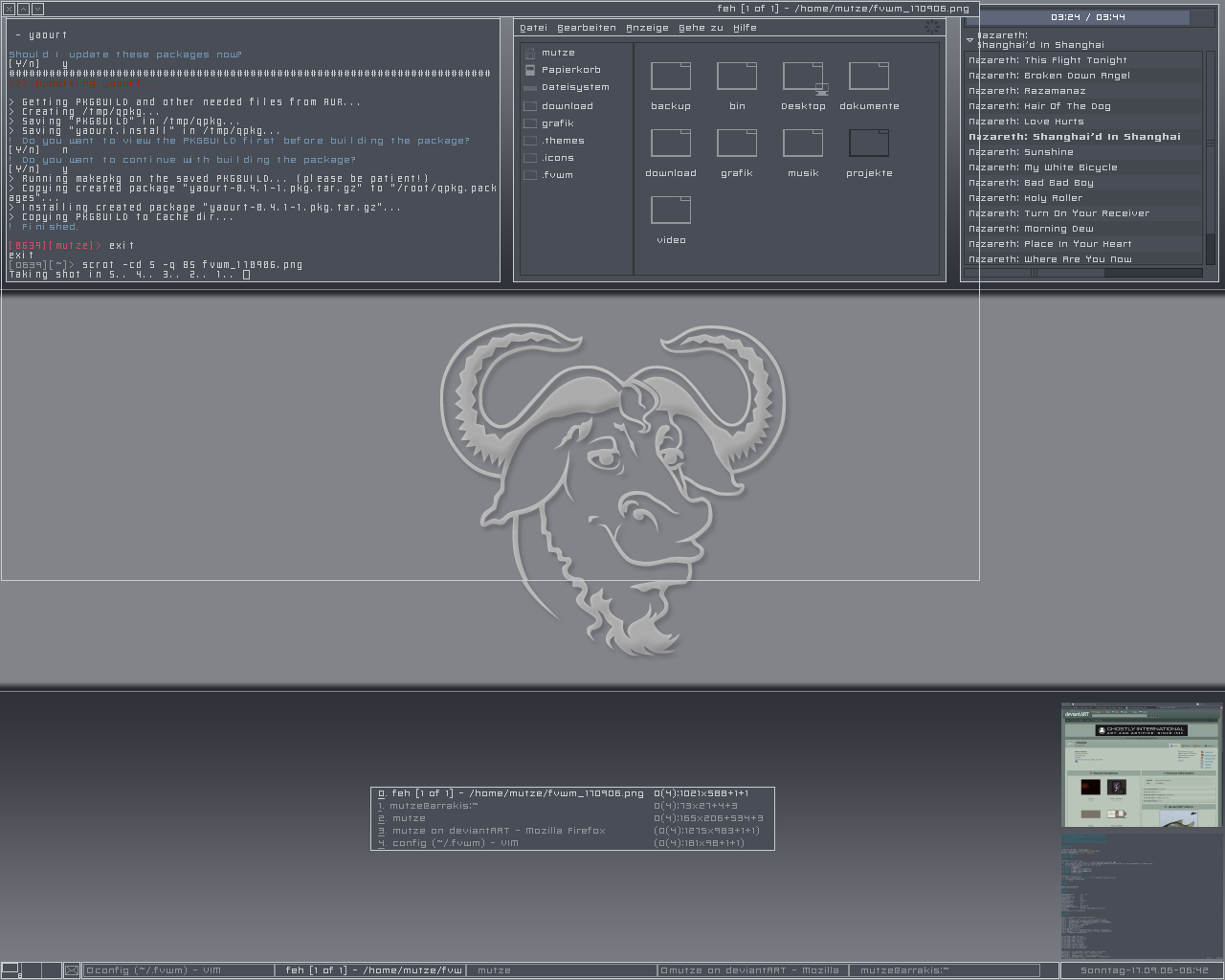
Task: Click the Sonntag date clock in panel
Action: pos(1144,970)
